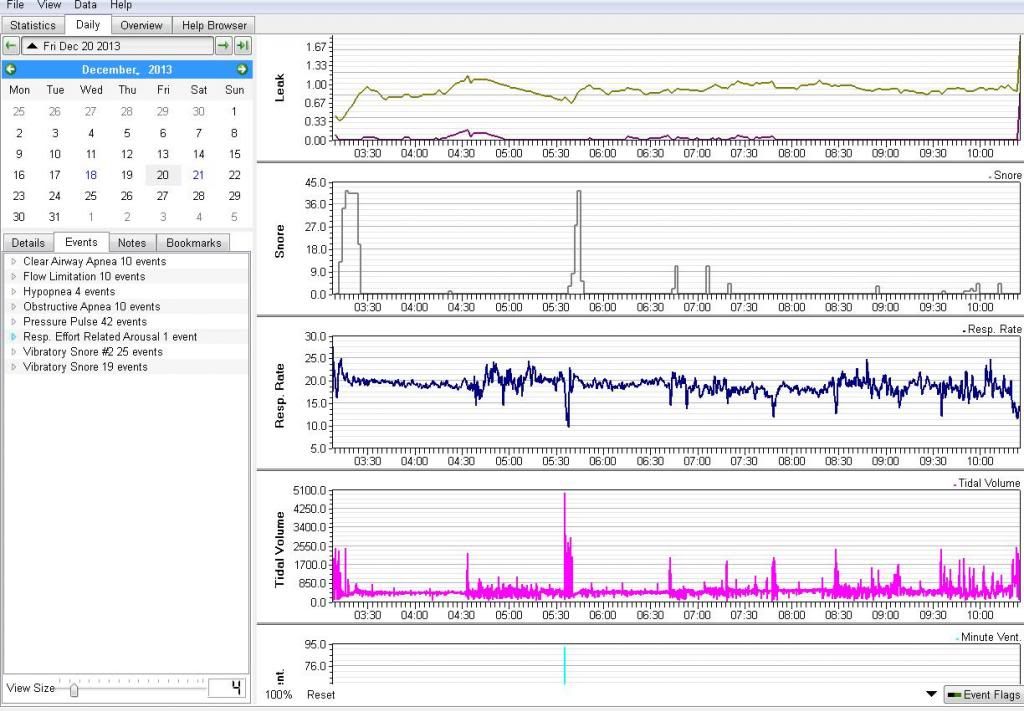Viewport: 1024px width, 711px height.
Task: Show next month in calendar header
Action: coord(242,69)
